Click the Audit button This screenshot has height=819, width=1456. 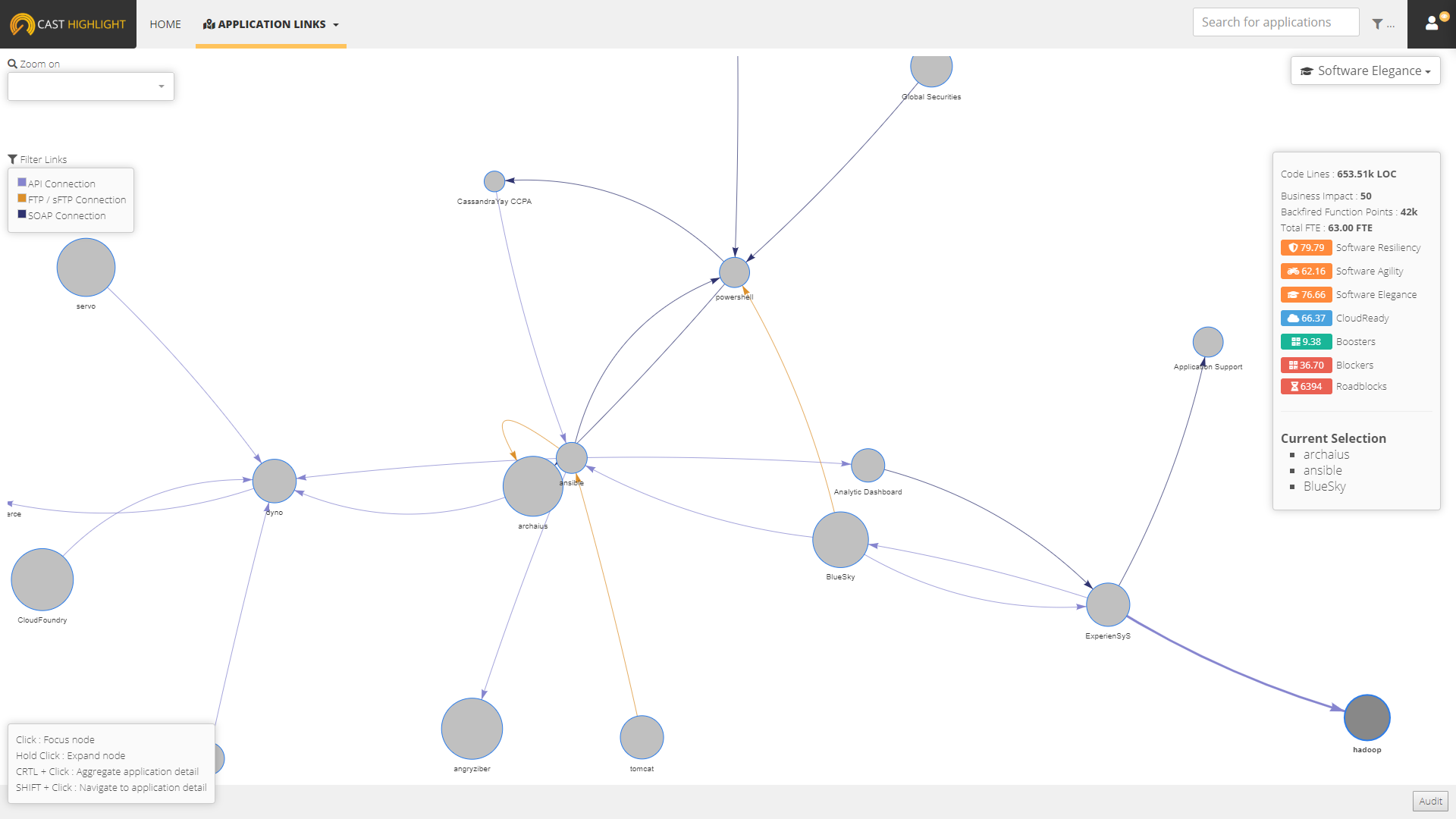(1431, 800)
